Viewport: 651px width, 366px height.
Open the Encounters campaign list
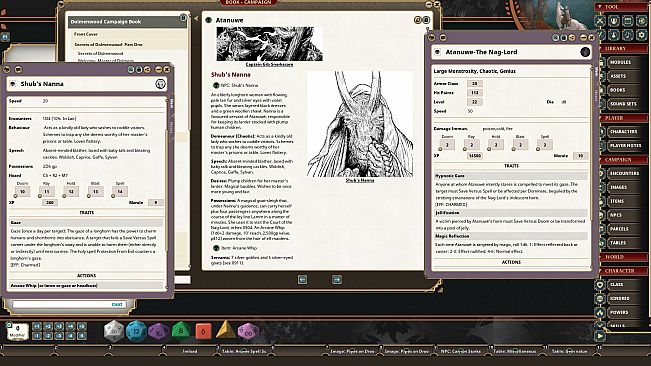point(626,173)
